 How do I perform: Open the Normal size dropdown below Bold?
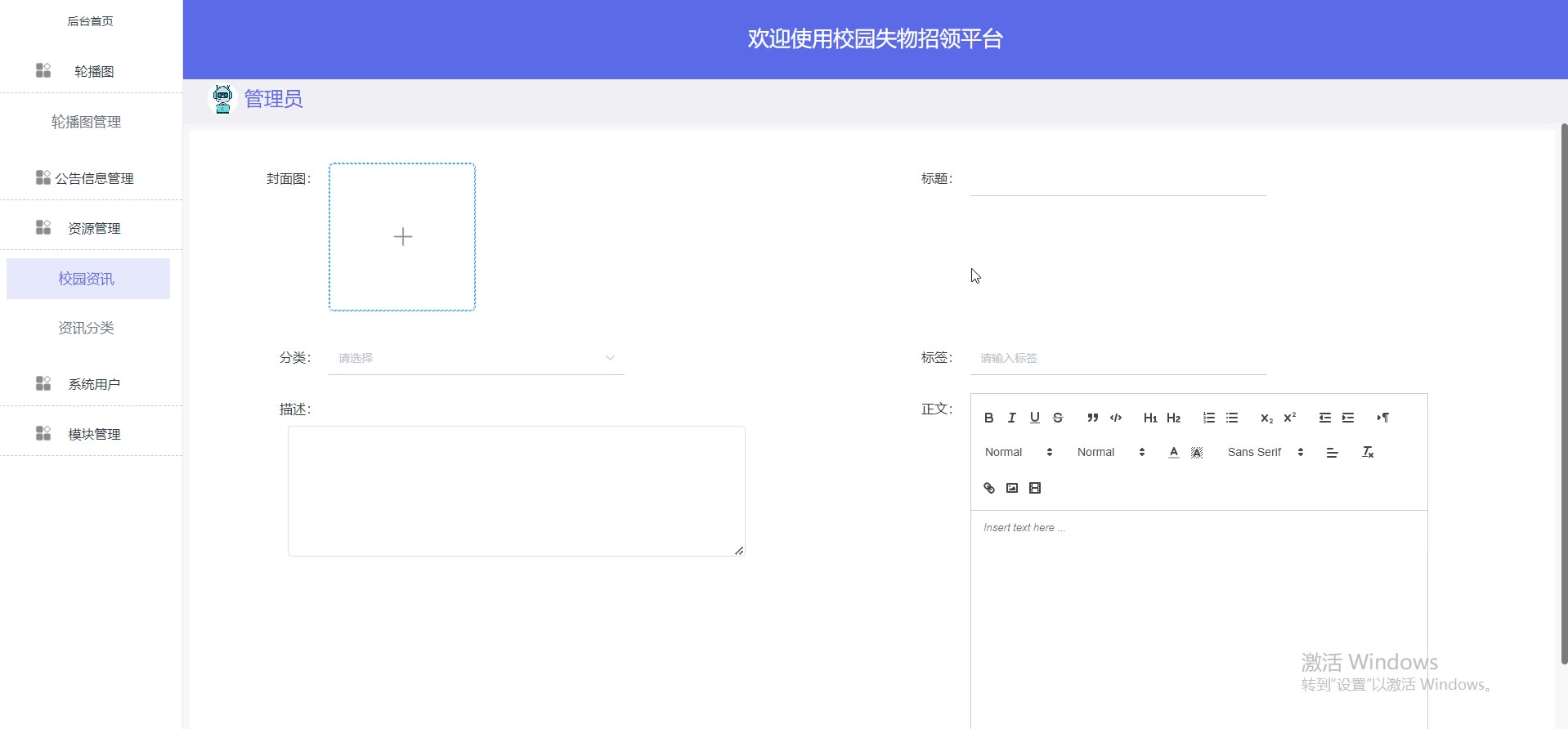[1018, 452]
